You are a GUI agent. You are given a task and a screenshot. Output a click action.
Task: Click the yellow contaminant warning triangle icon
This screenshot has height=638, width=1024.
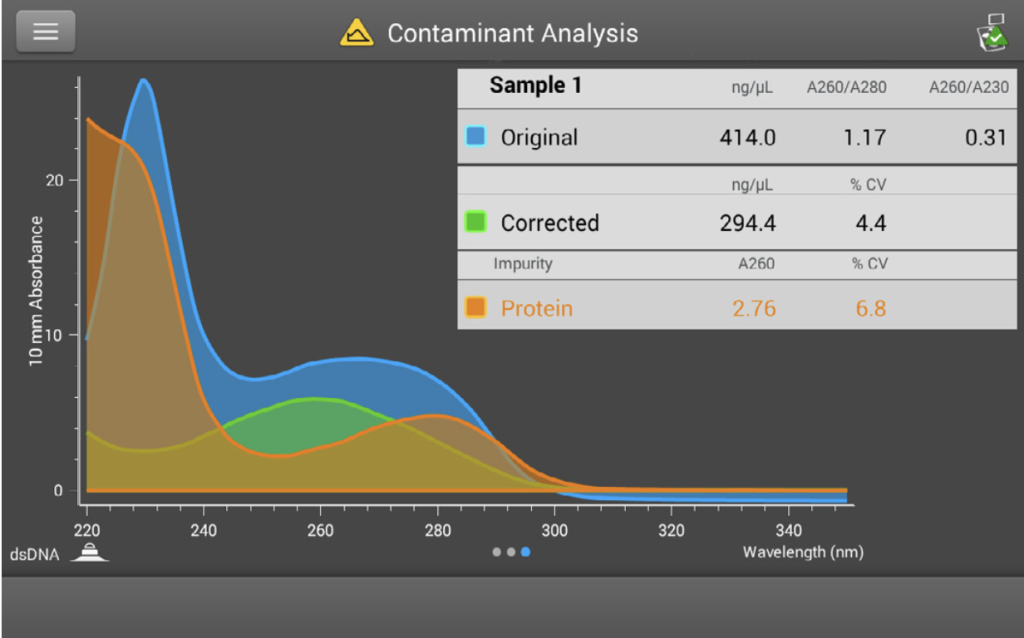pyautogui.click(x=356, y=33)
